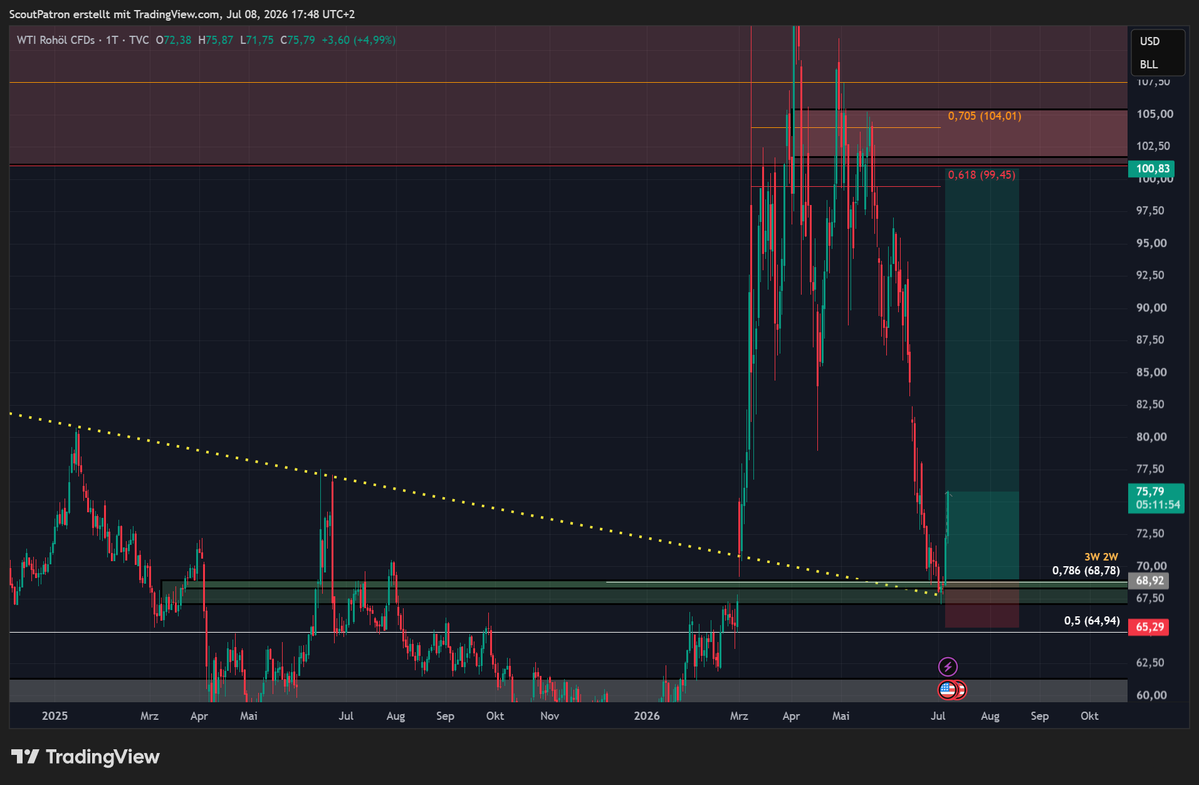Click the current price tag 75,79

(1150, 491)
